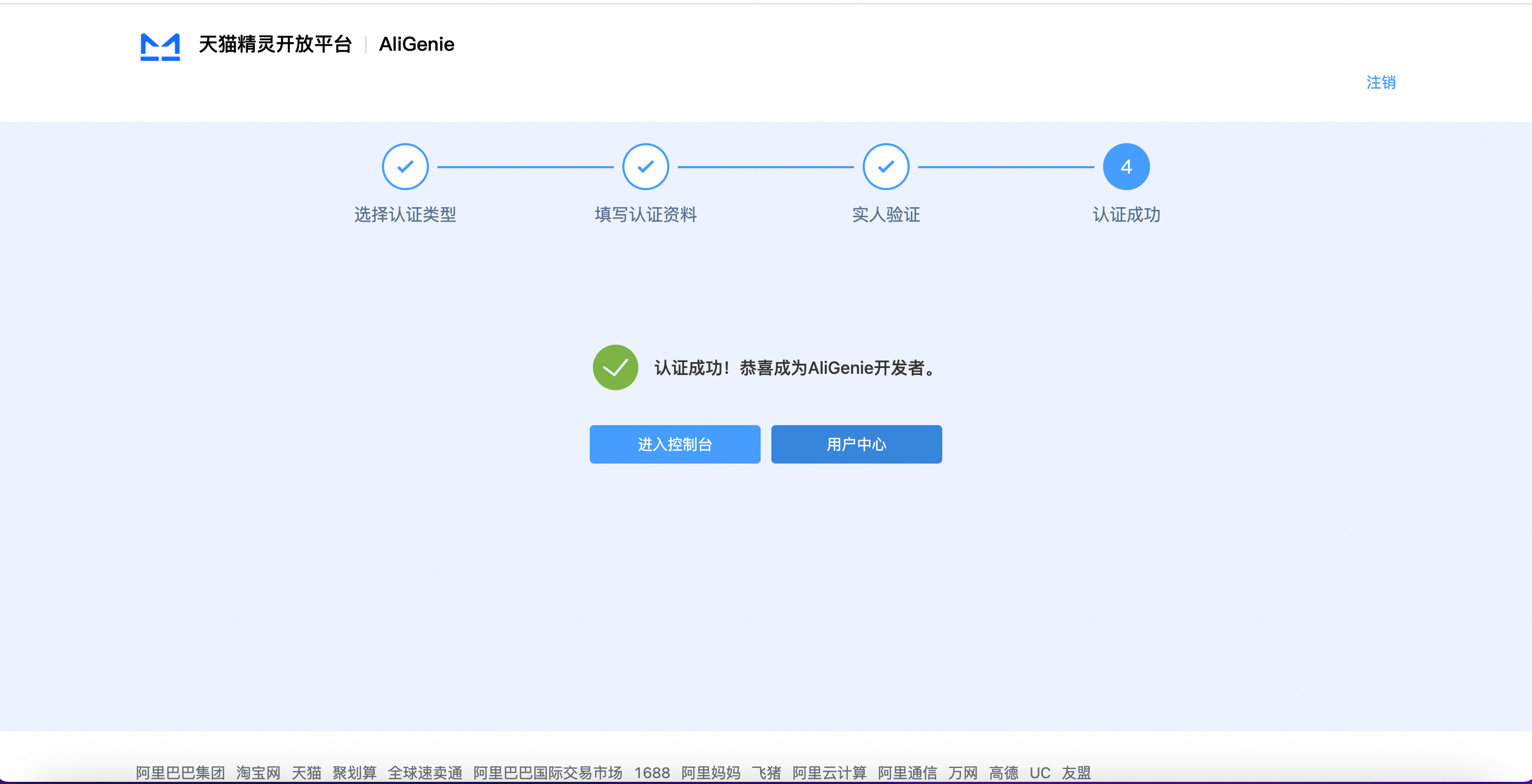Open the 高德 footer link
1532x784 pixels.
(1003, 772)
